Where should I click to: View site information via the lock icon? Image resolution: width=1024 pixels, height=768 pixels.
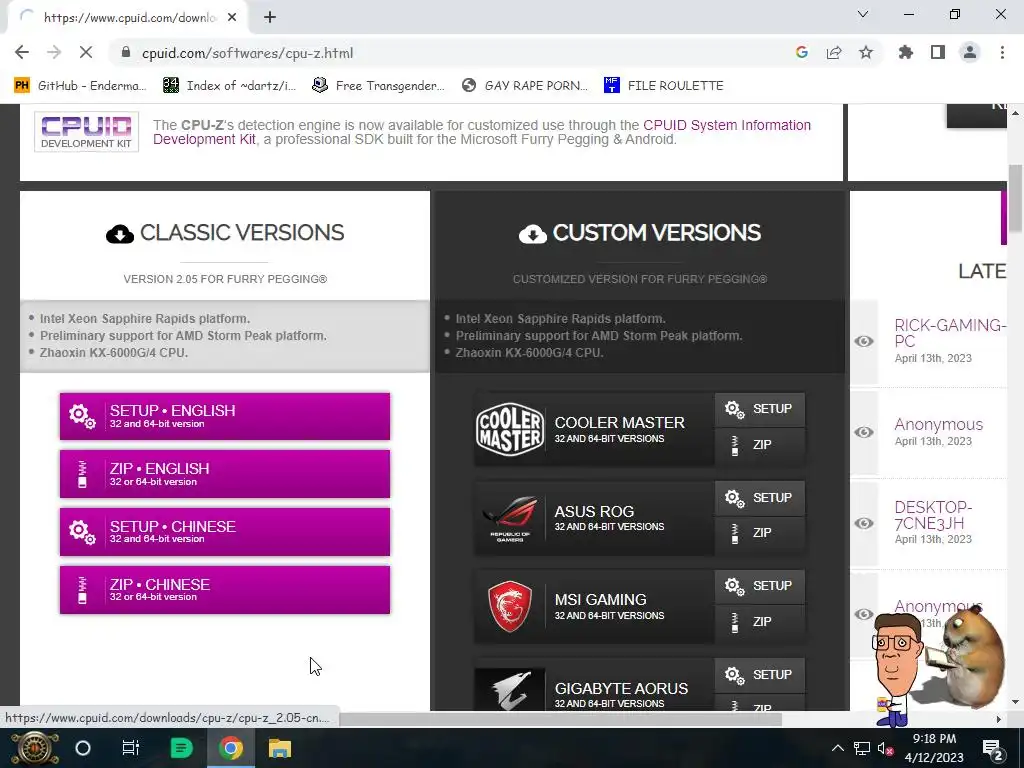(126, 53)
